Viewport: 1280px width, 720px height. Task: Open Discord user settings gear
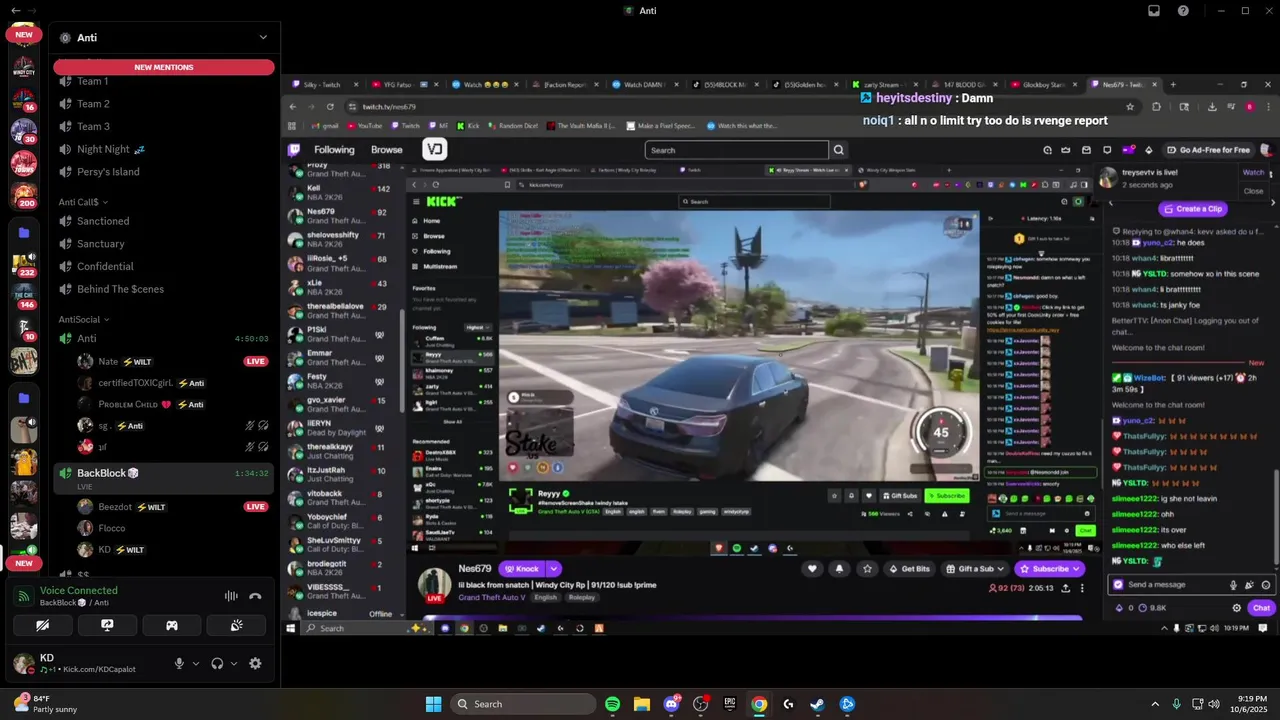(255, 663)
